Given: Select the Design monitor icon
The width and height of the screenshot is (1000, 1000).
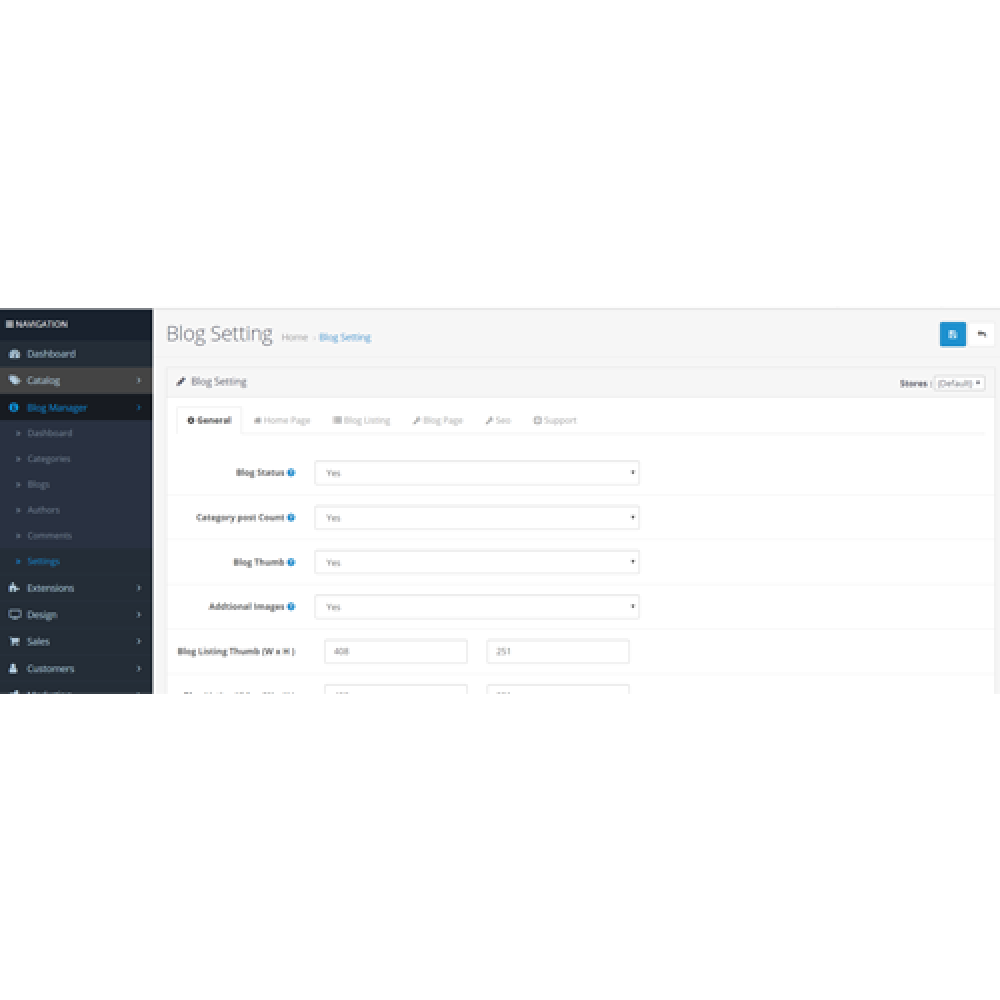Looking at the screenshot, I should pyautogui.click(x=14, y=614).
